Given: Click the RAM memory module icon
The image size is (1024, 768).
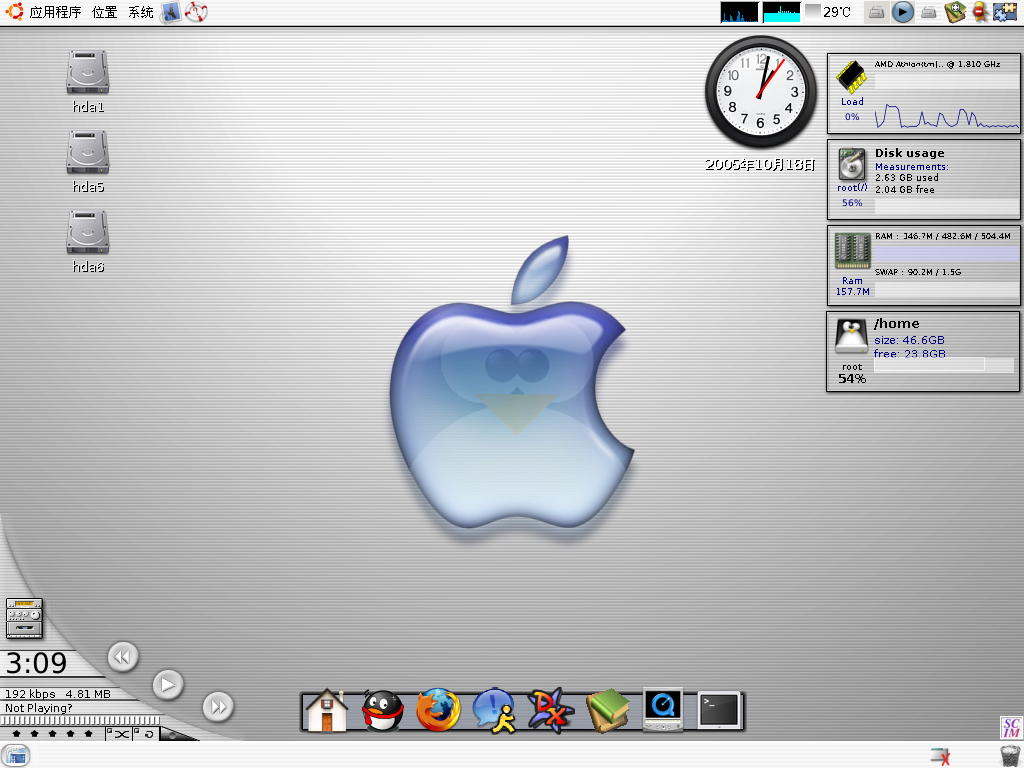Looking at the screenshot, I should 852,251.
